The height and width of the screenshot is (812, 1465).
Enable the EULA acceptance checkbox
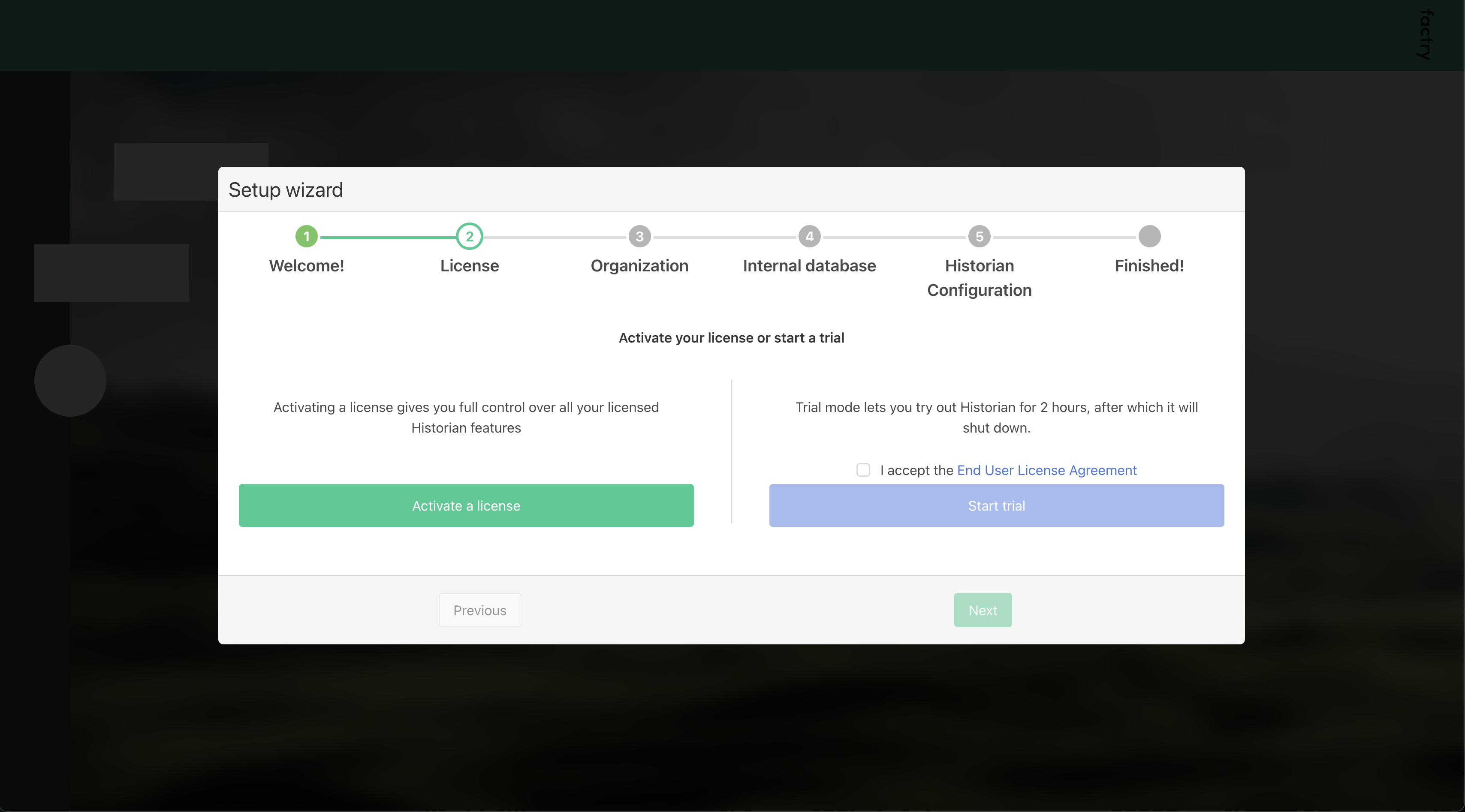[862, 470]
